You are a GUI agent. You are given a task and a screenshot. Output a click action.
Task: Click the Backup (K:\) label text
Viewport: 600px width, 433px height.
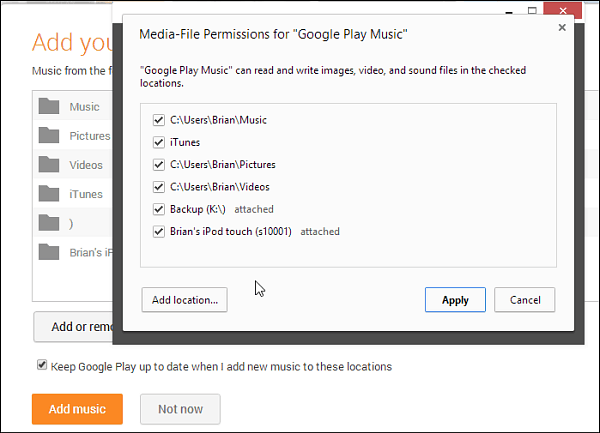click(x=198, y=209)
